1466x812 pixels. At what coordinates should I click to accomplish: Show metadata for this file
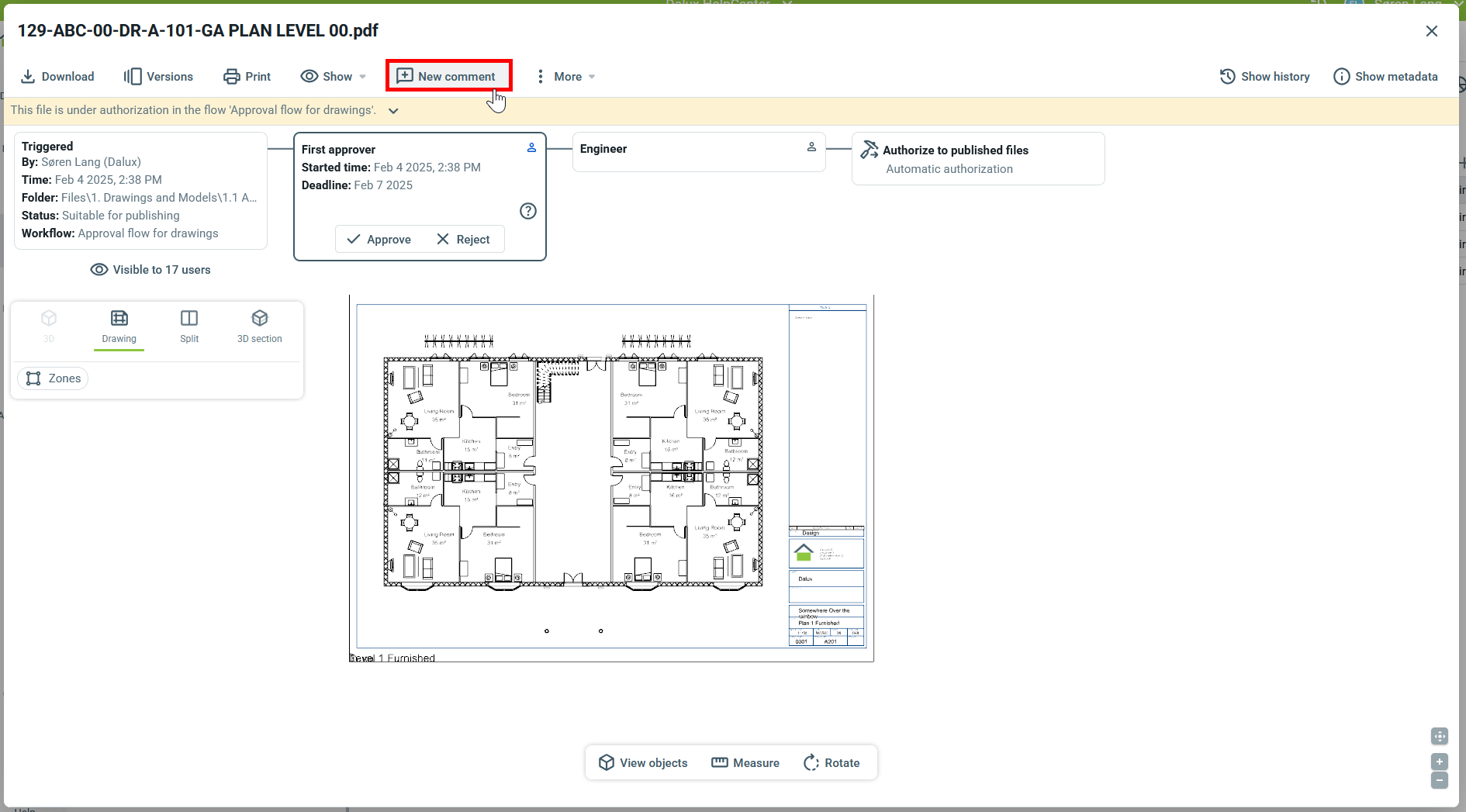1385,76
